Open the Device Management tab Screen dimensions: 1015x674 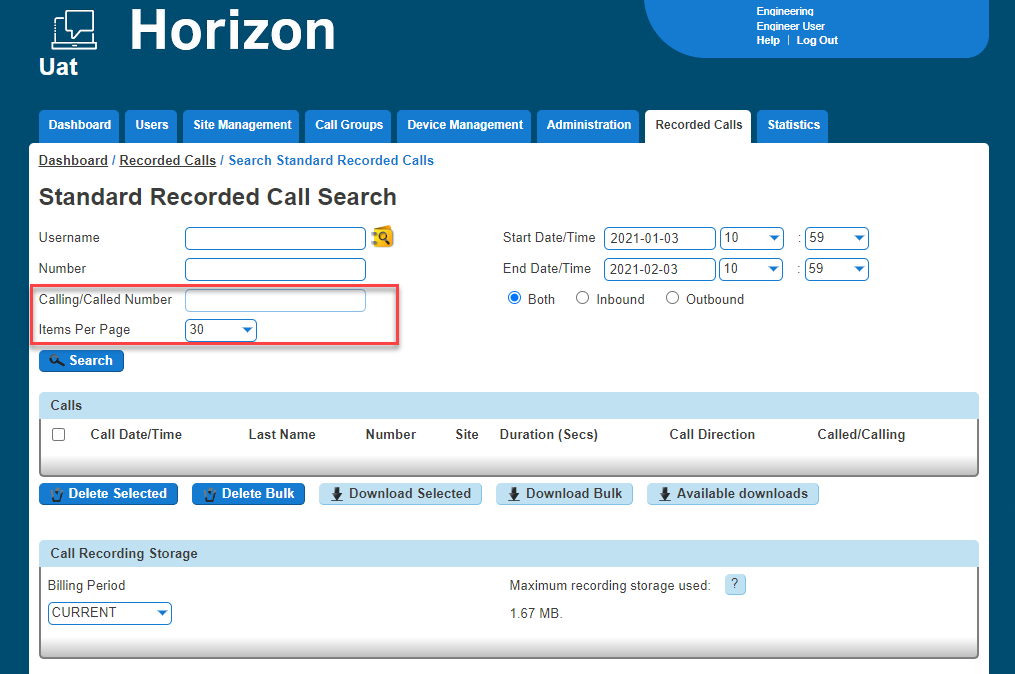pos(465,126)
